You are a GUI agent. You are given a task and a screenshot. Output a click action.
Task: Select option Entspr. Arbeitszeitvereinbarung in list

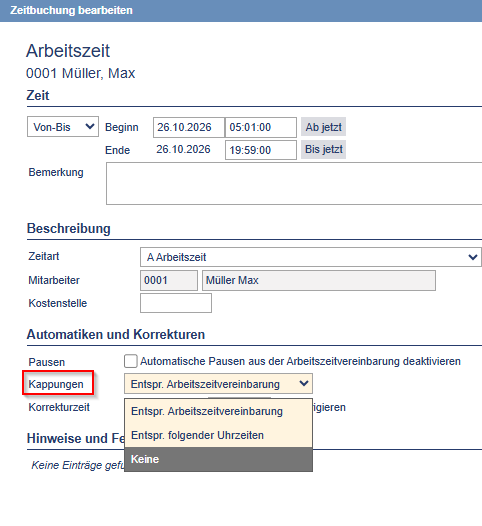(218, 411)
